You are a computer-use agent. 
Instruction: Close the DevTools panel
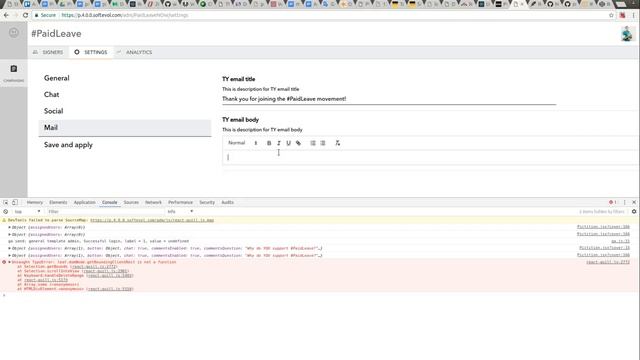(634, 202)
